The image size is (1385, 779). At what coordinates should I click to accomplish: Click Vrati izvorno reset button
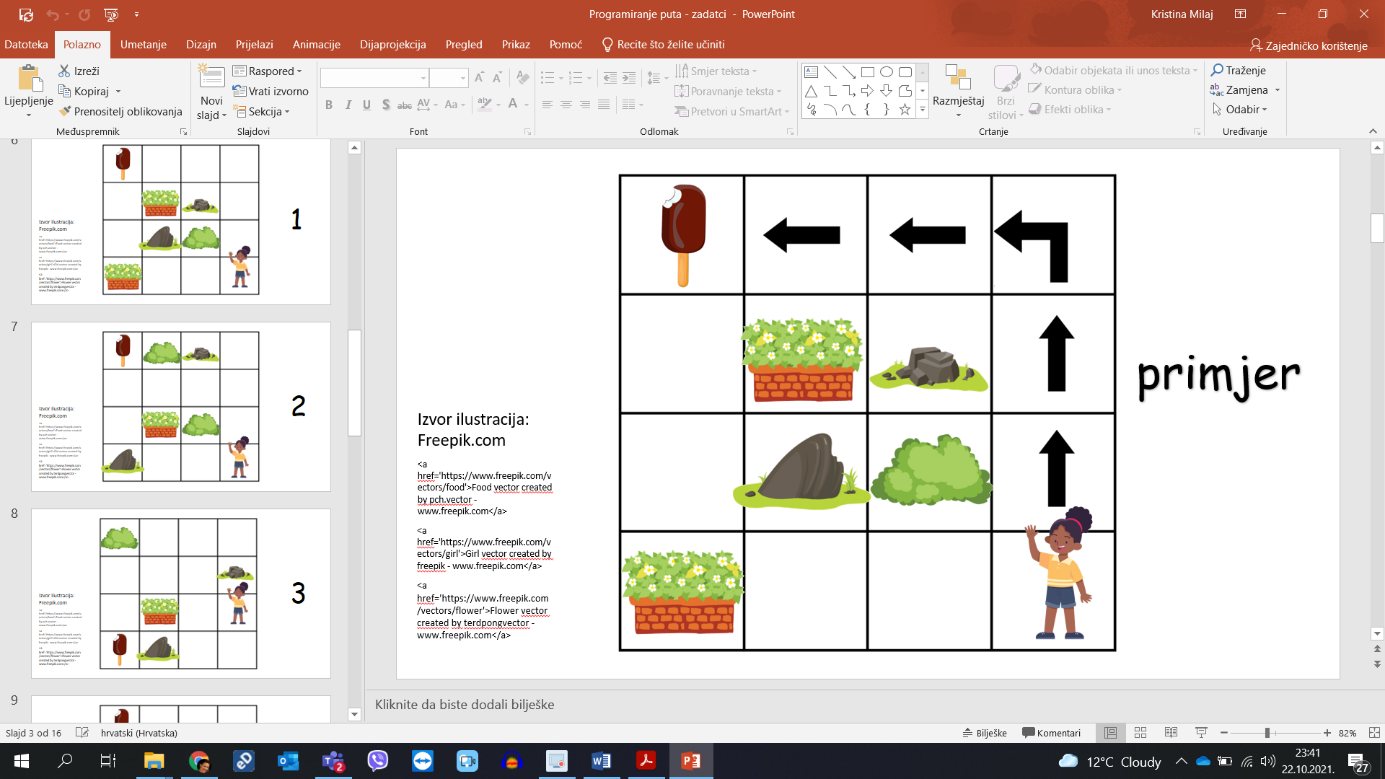click(x=271, y=91)
